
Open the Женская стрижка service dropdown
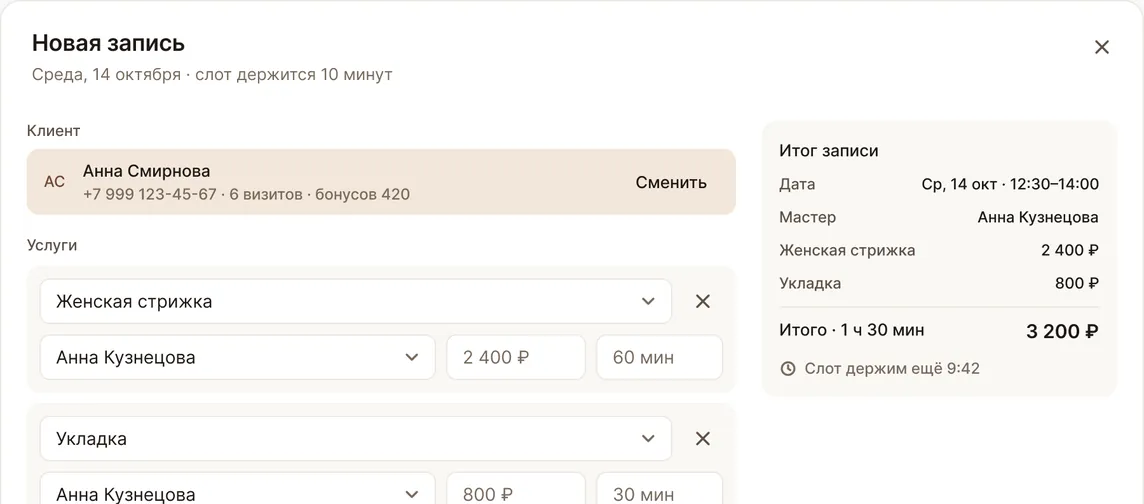click(355, 301)
